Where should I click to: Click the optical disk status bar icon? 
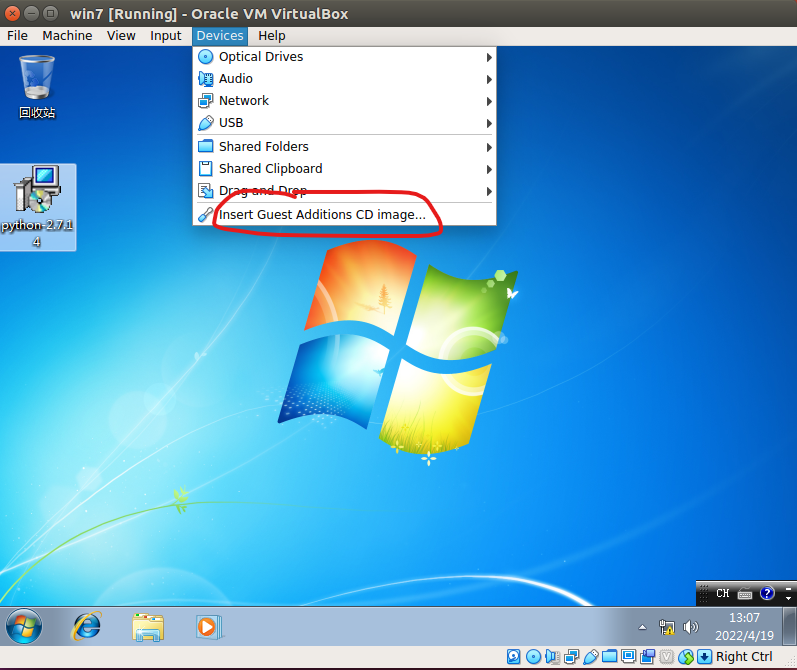[x=533, y=657]
